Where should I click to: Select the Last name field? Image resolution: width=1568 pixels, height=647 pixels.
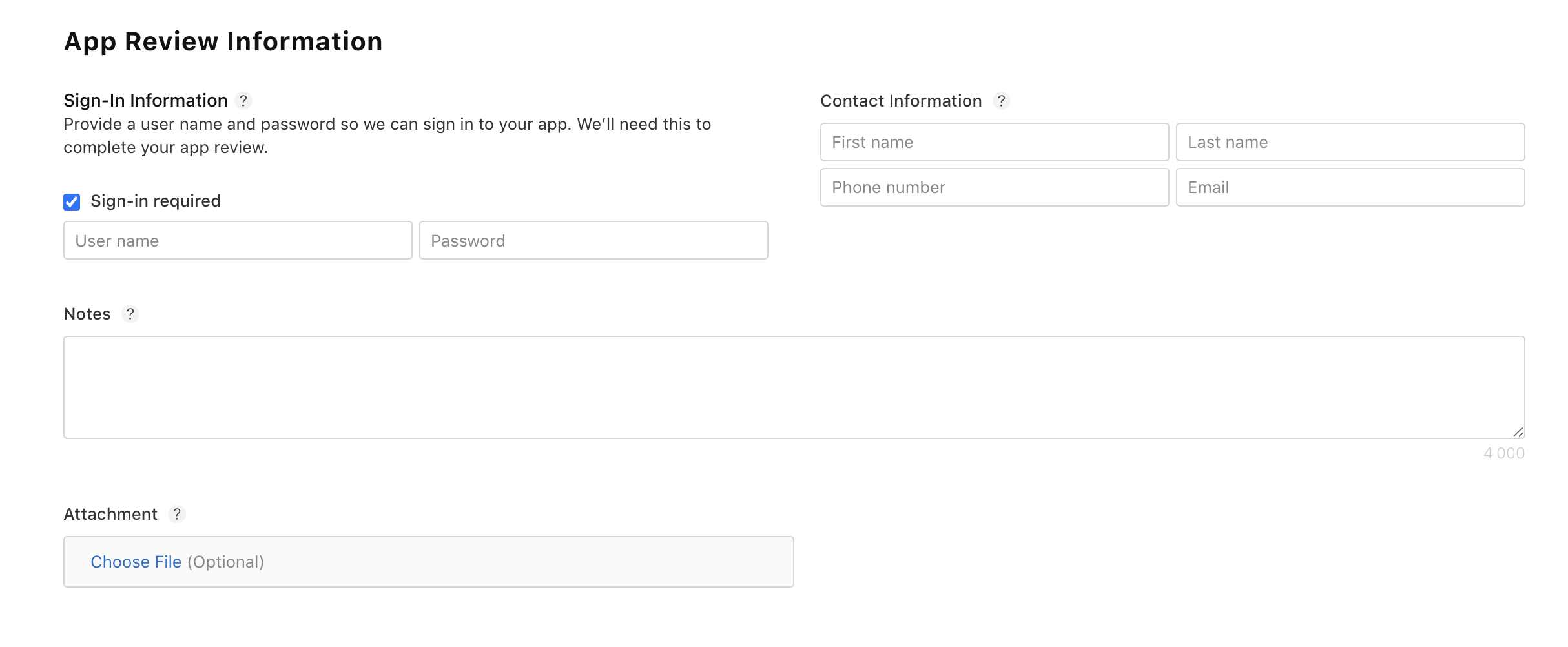click(1350, 142)
